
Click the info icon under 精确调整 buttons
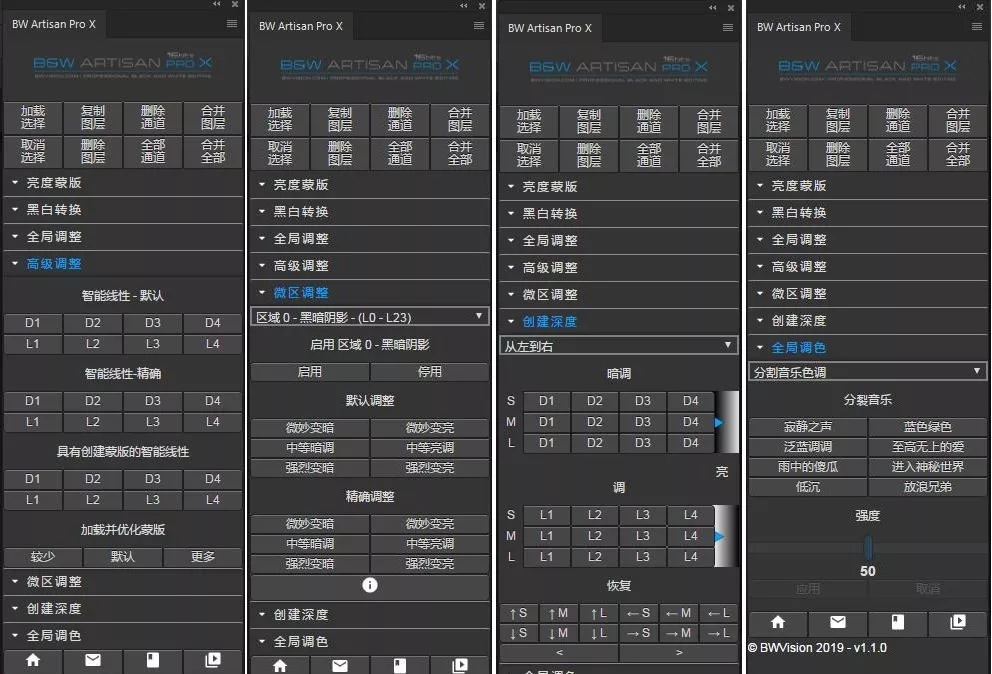(370, 586)
